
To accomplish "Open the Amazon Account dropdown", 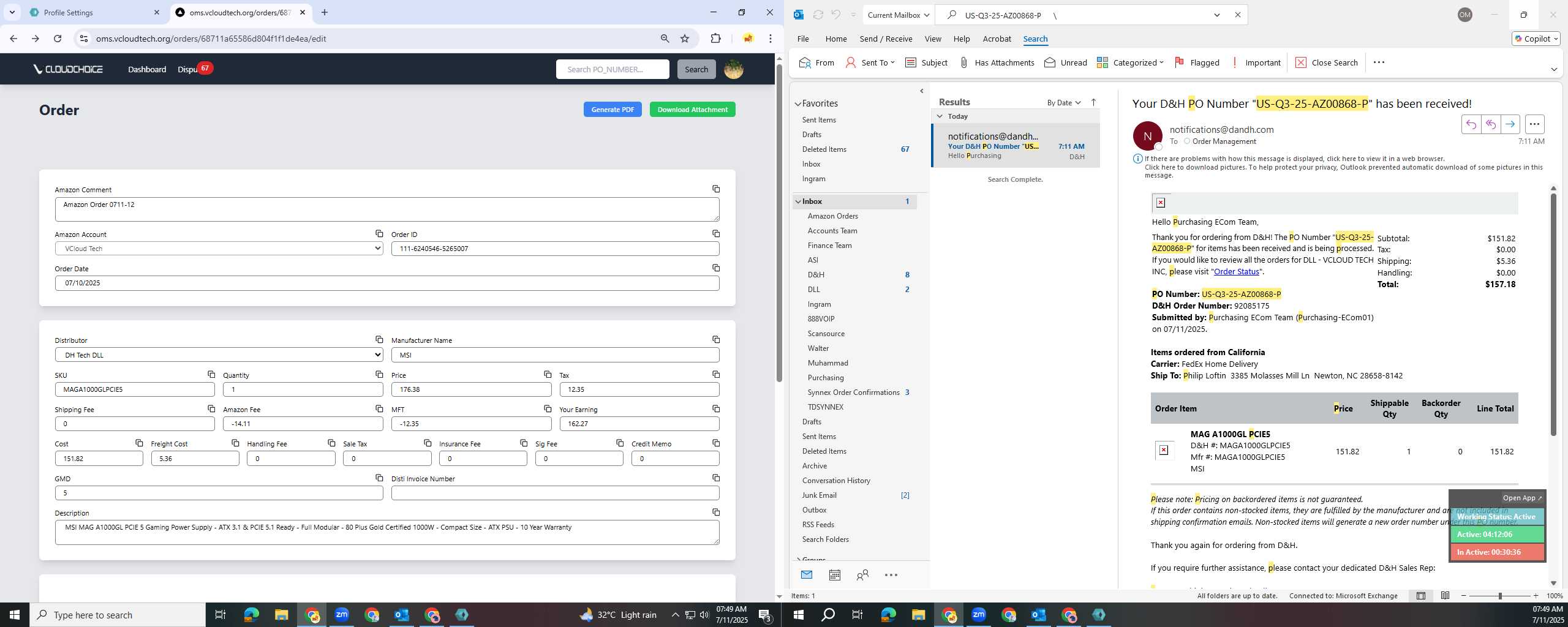I will (x=219, y=249).
